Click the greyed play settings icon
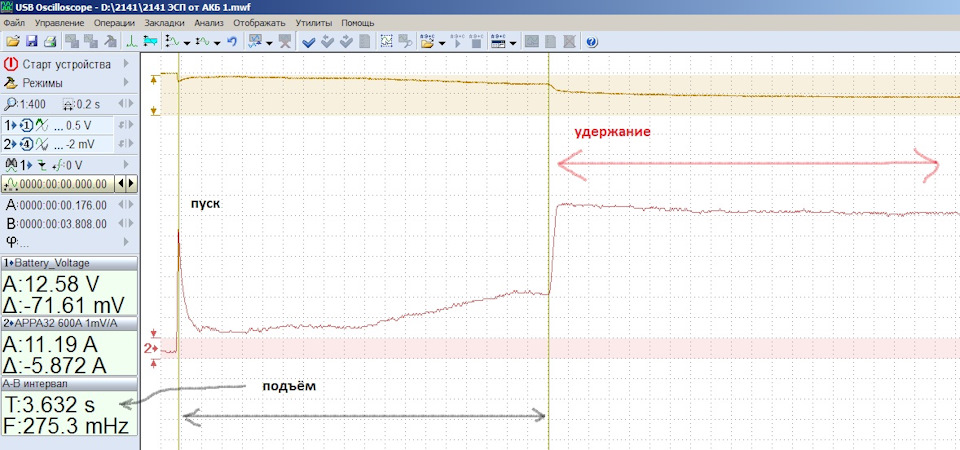Viewport: 960px width, 450px height. tap(457, 42)
